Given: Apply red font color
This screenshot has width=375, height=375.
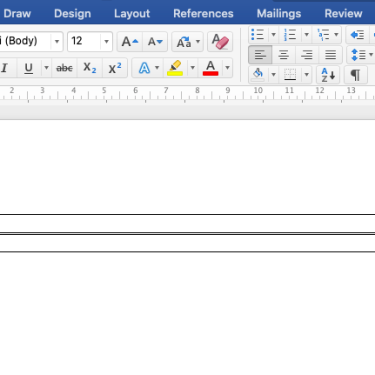Looking at the screenshot, I should tap(210, 68).
